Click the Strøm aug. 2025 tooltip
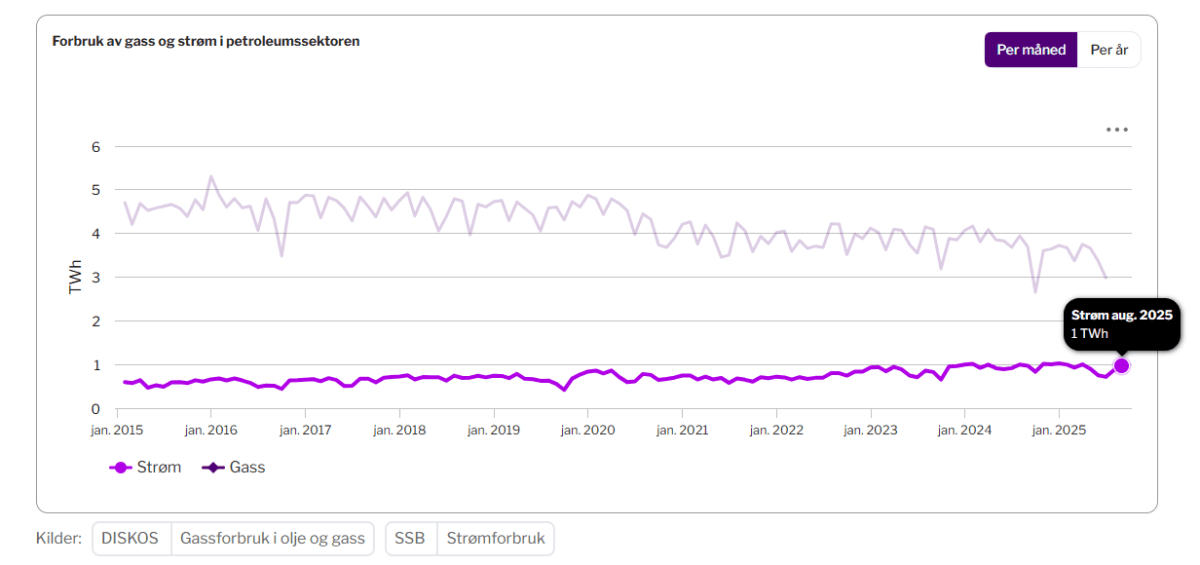Screen dimensions: 1200x565 coord(1120,323)
